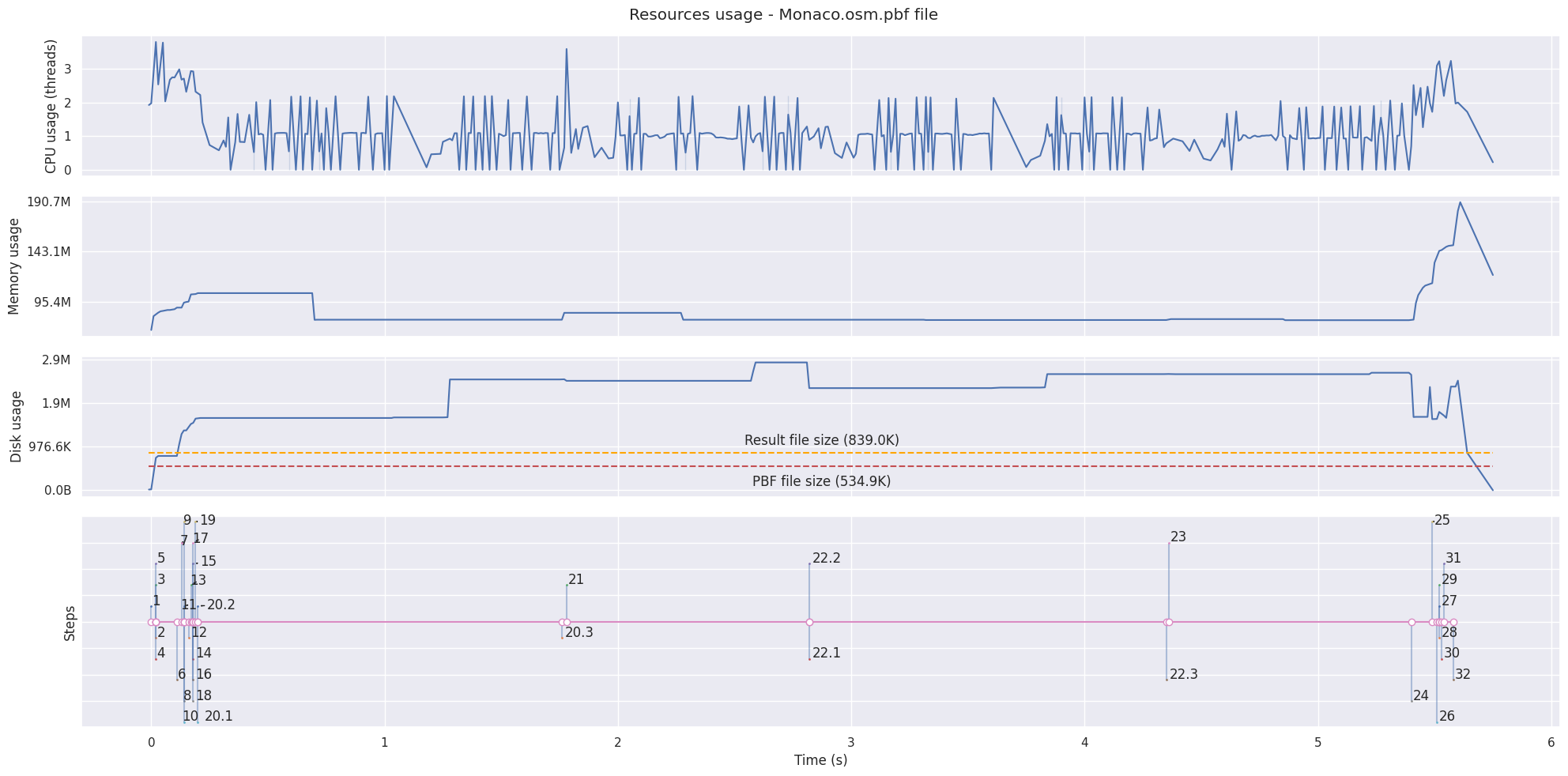Select the step 22.2 marker circle on timeline
This screenshot has height=776, width=1568.
pyautogui.click(x=809, y=622)
